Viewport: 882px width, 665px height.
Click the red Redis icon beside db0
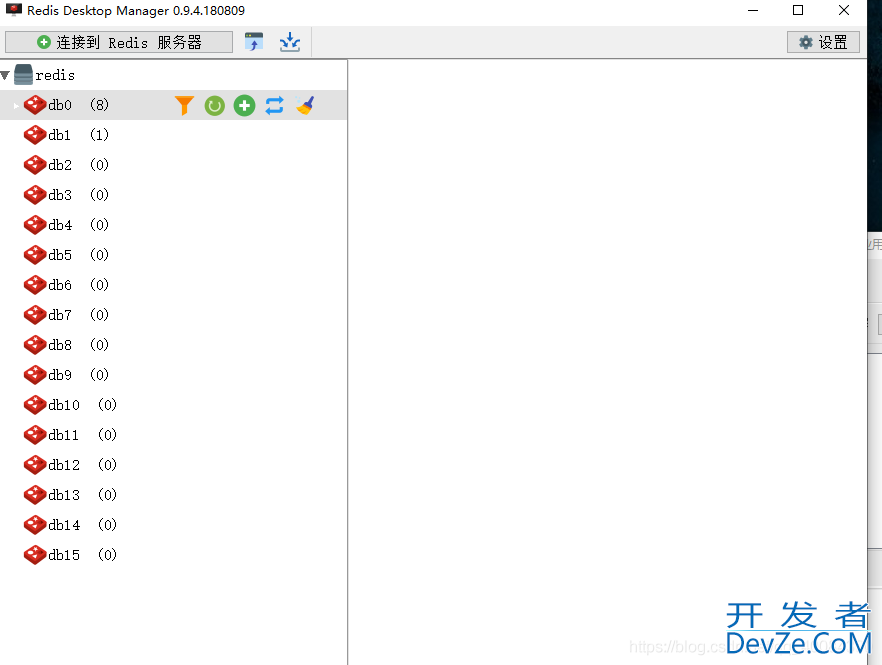[x=35, y=105]
